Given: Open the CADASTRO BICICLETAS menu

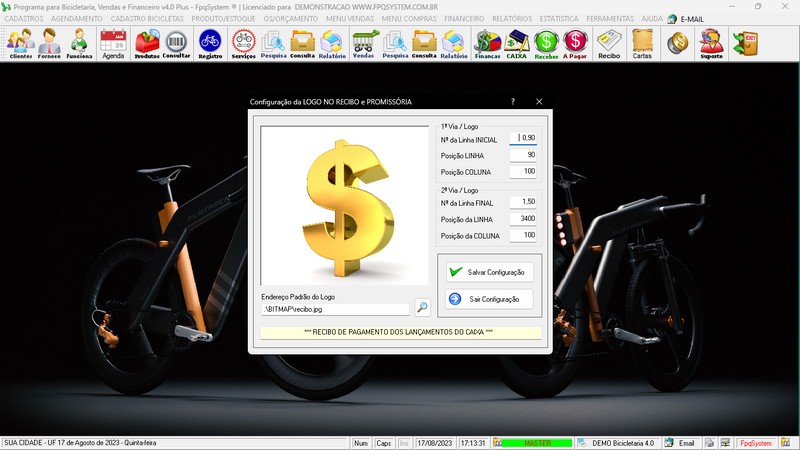Looking at the screenshot, I should point(146,19).
